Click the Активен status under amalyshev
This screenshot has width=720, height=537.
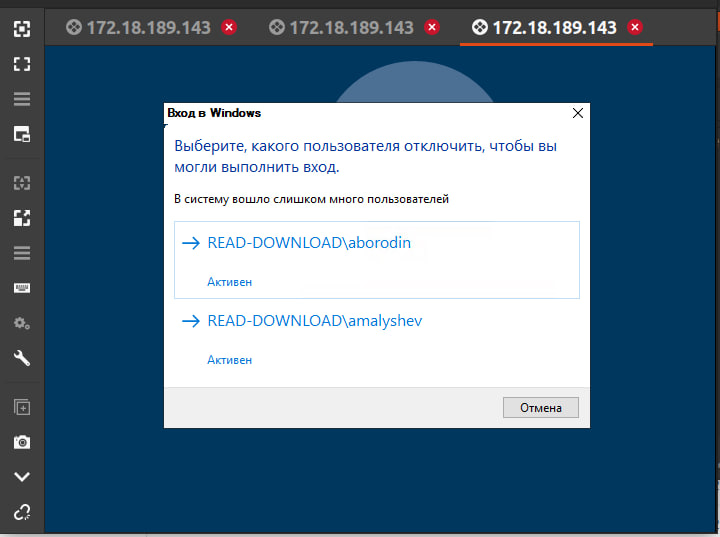tap(230, 360)
